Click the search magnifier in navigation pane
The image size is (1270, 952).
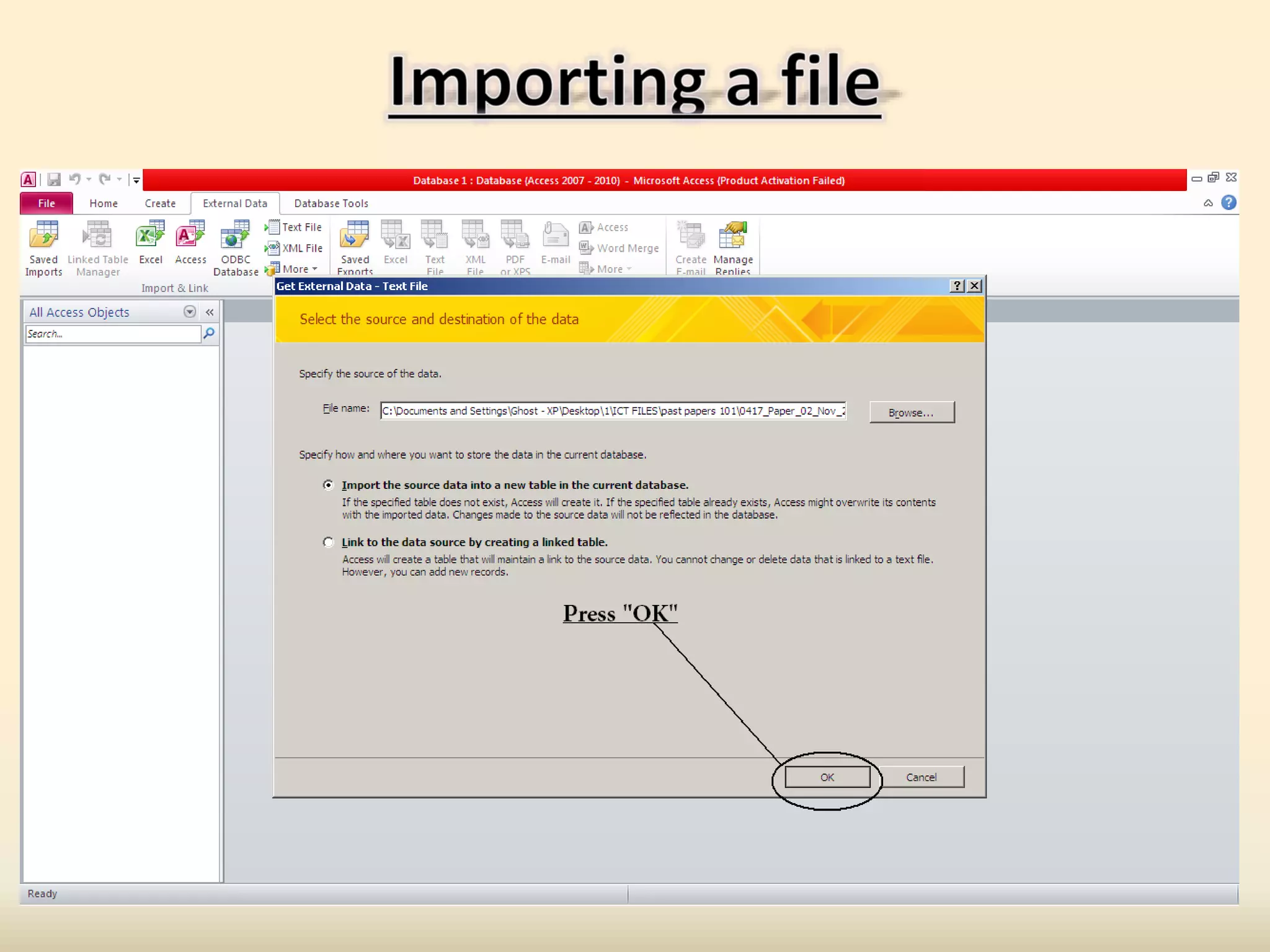click(x=210, y=334)
